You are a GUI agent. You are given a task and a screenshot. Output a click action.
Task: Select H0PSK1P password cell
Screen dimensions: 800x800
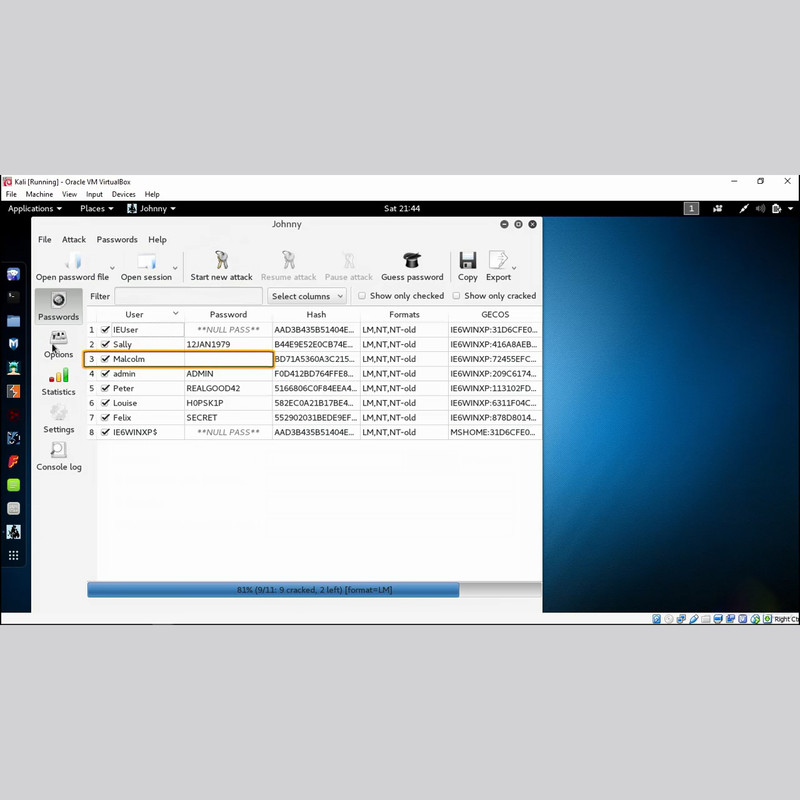coord(228,403)
